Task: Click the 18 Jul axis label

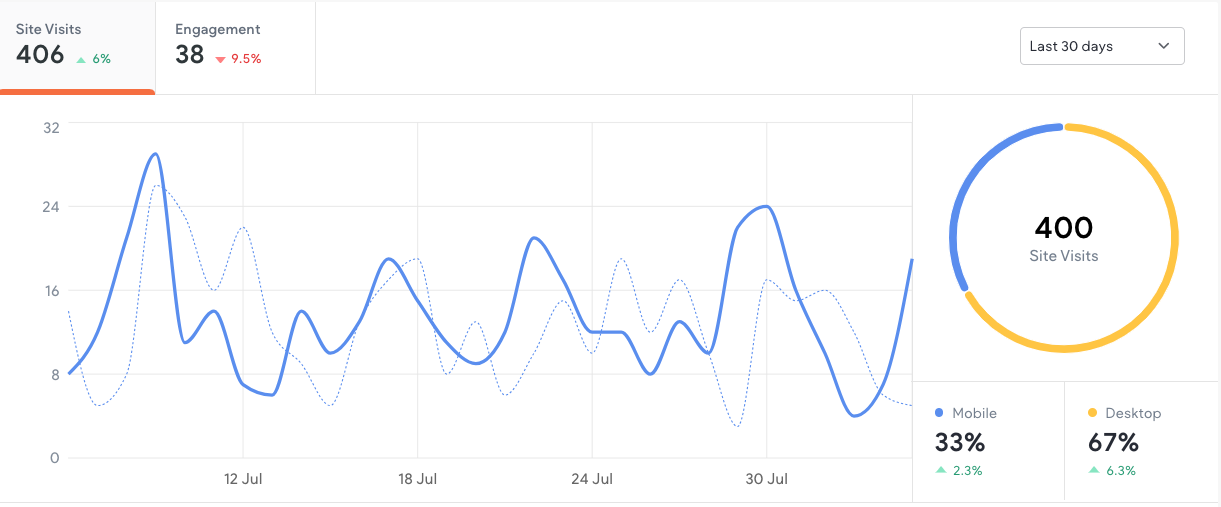Action: 418,479
